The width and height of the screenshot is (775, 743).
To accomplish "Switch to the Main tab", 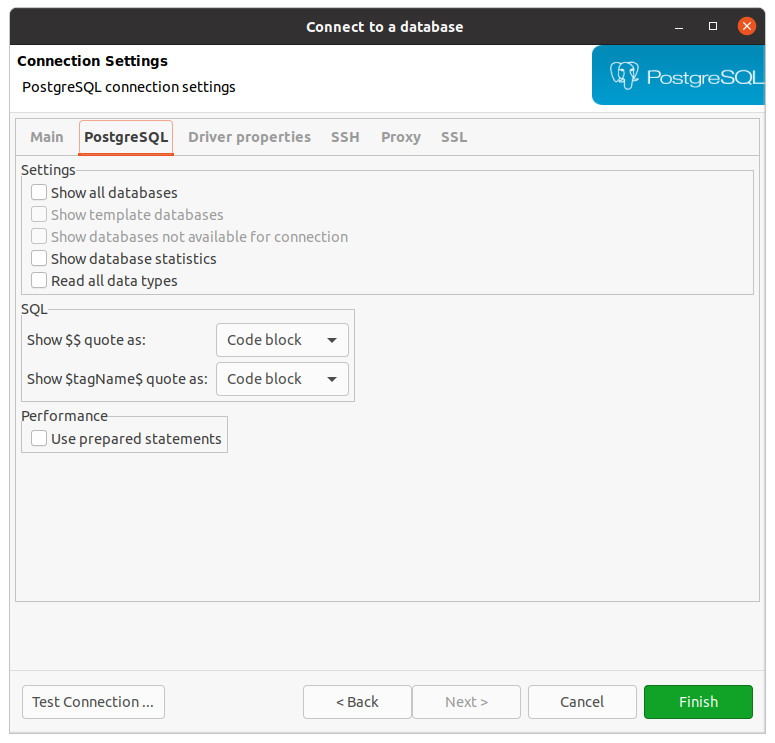I will 47,137.
